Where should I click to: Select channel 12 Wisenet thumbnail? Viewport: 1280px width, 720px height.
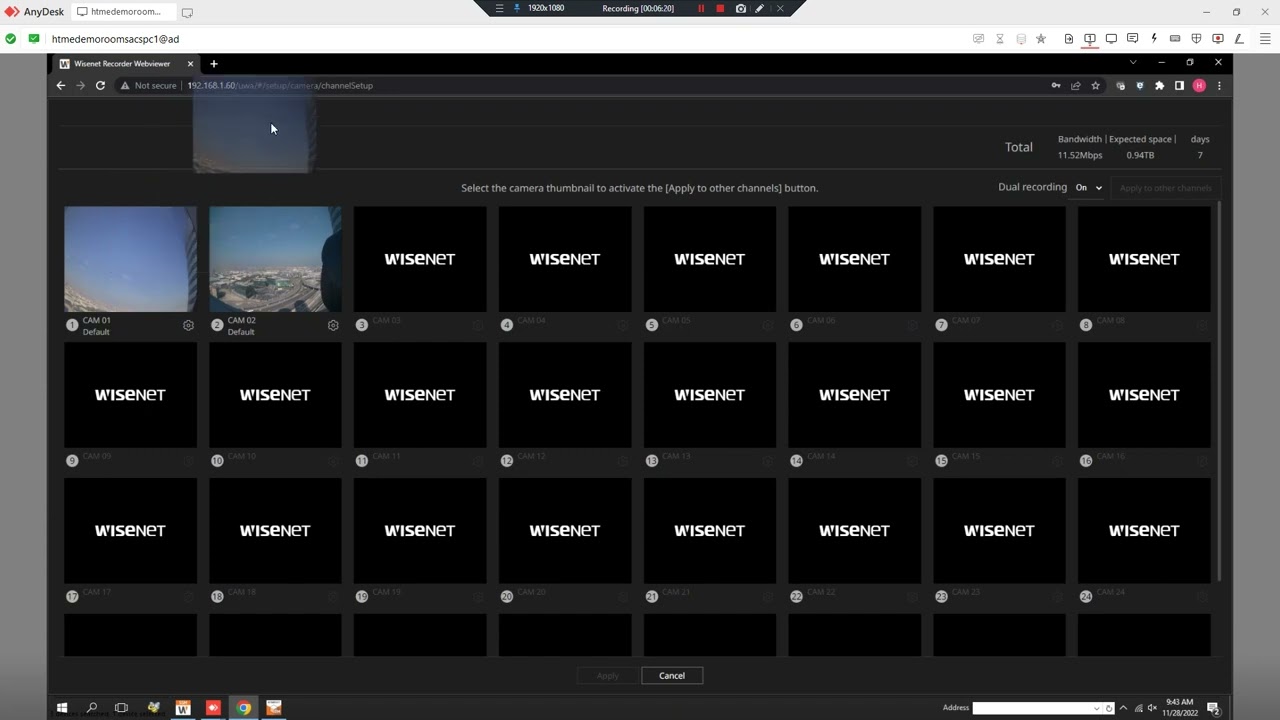point(565,395)
